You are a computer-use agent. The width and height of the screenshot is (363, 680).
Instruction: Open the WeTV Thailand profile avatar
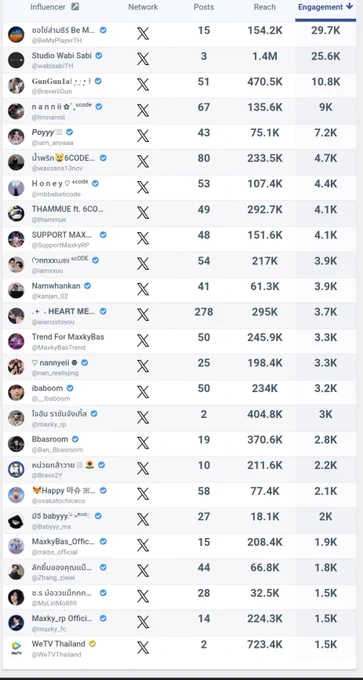pos(16,648)
